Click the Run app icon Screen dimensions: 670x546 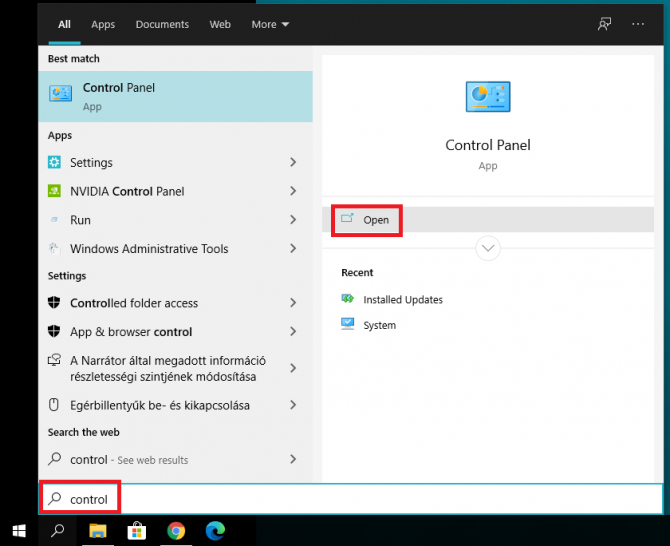[x=54, y=220]
